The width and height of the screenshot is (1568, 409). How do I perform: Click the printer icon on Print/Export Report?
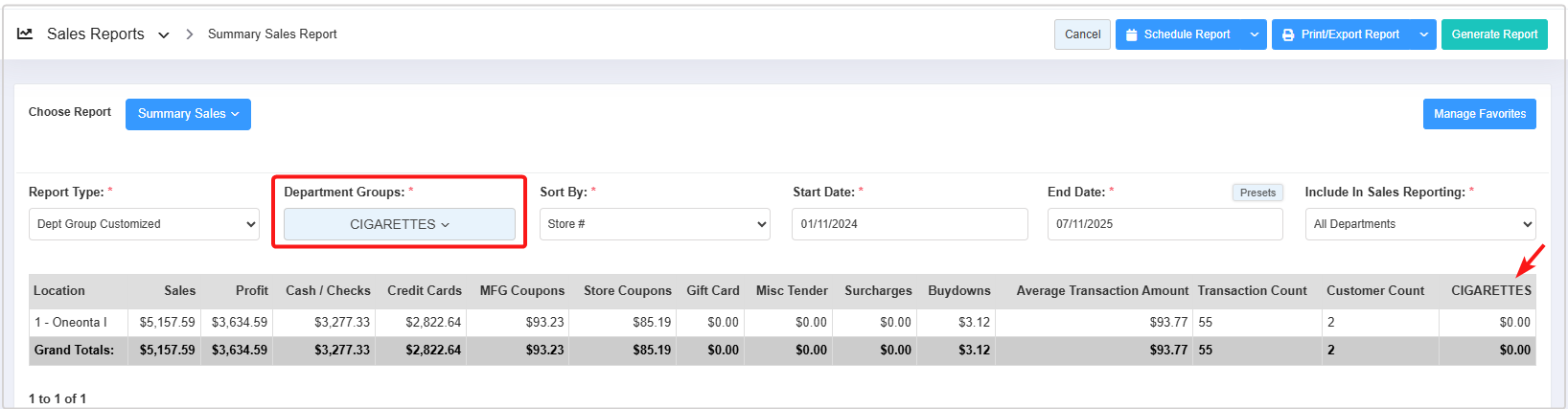click(1288, 34)
